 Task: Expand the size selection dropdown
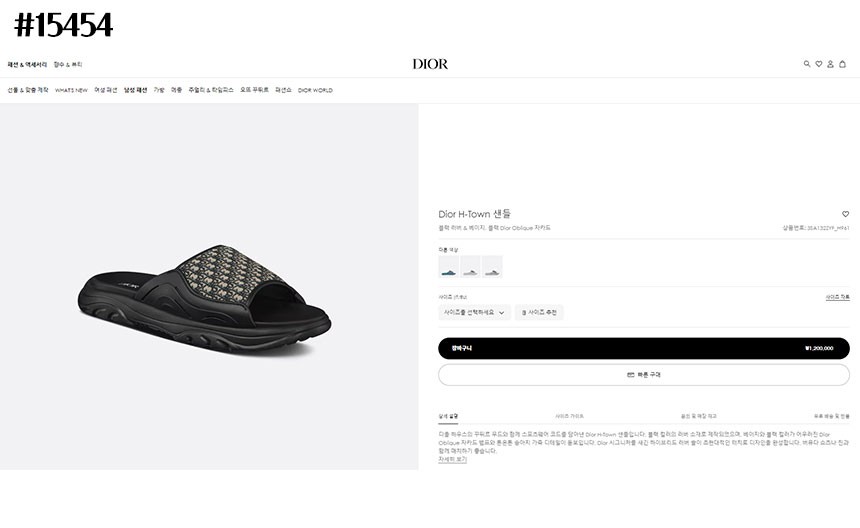474,313
